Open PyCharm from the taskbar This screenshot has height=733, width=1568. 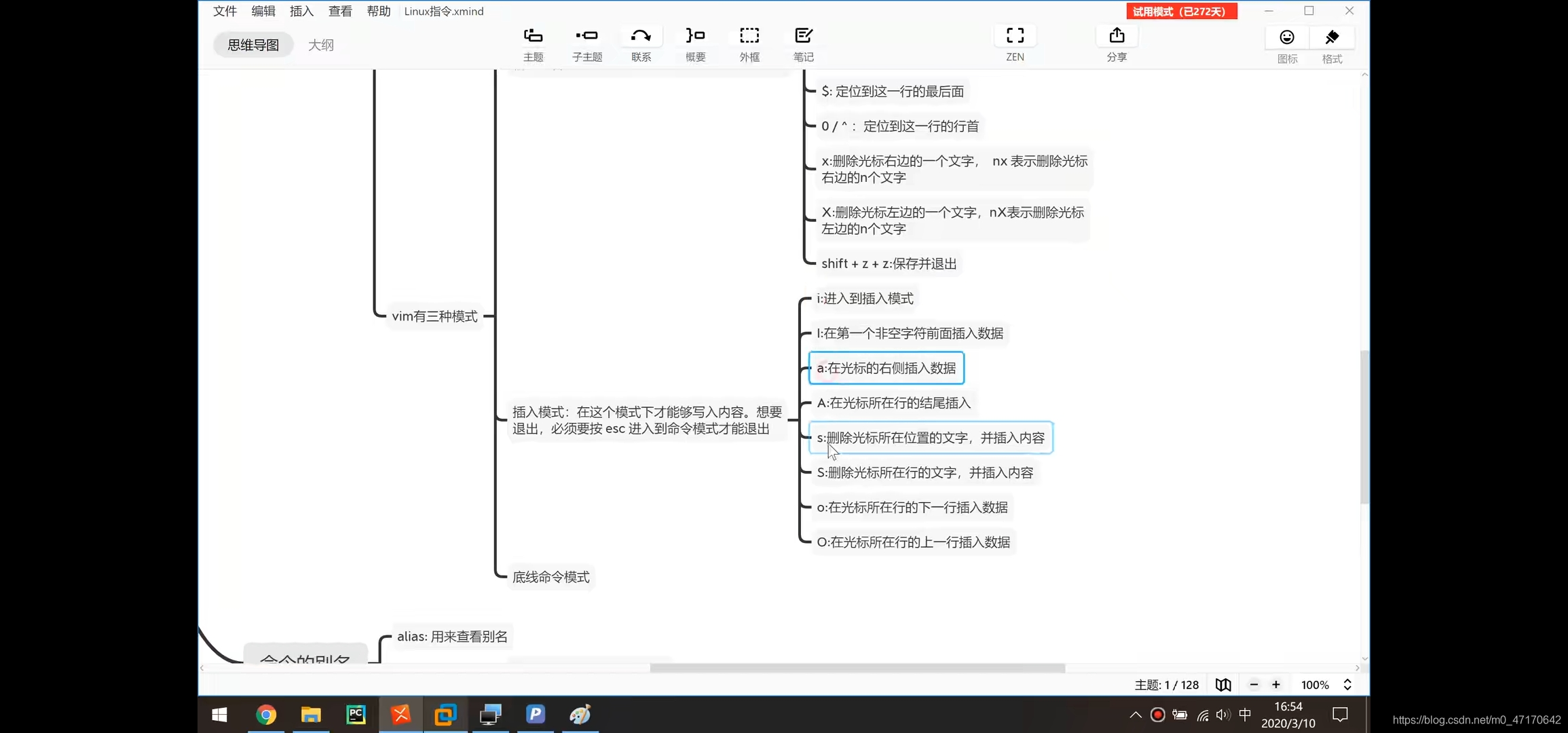coord(356,715)
